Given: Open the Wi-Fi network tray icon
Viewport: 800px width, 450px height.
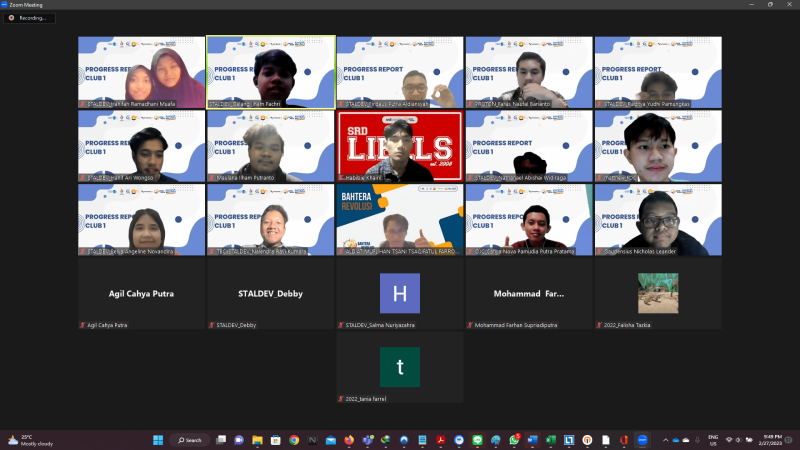Looking at the screenshot, I should [x=729, y=440].
